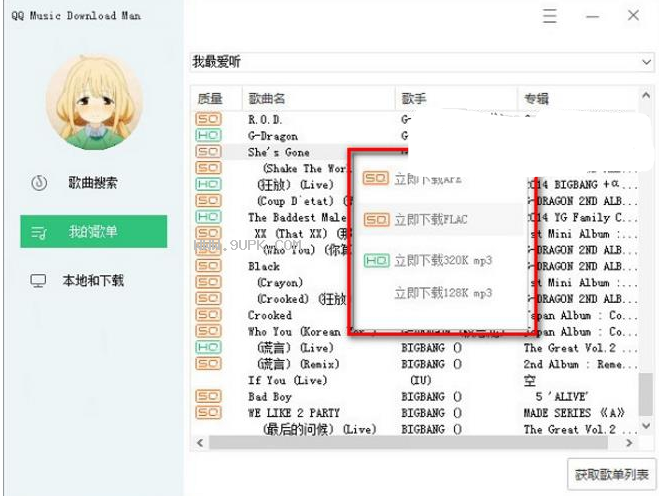Click 获取歌单列表 get playlist button
The width and height of the screenshot is (659, 496).
[612, 475]
